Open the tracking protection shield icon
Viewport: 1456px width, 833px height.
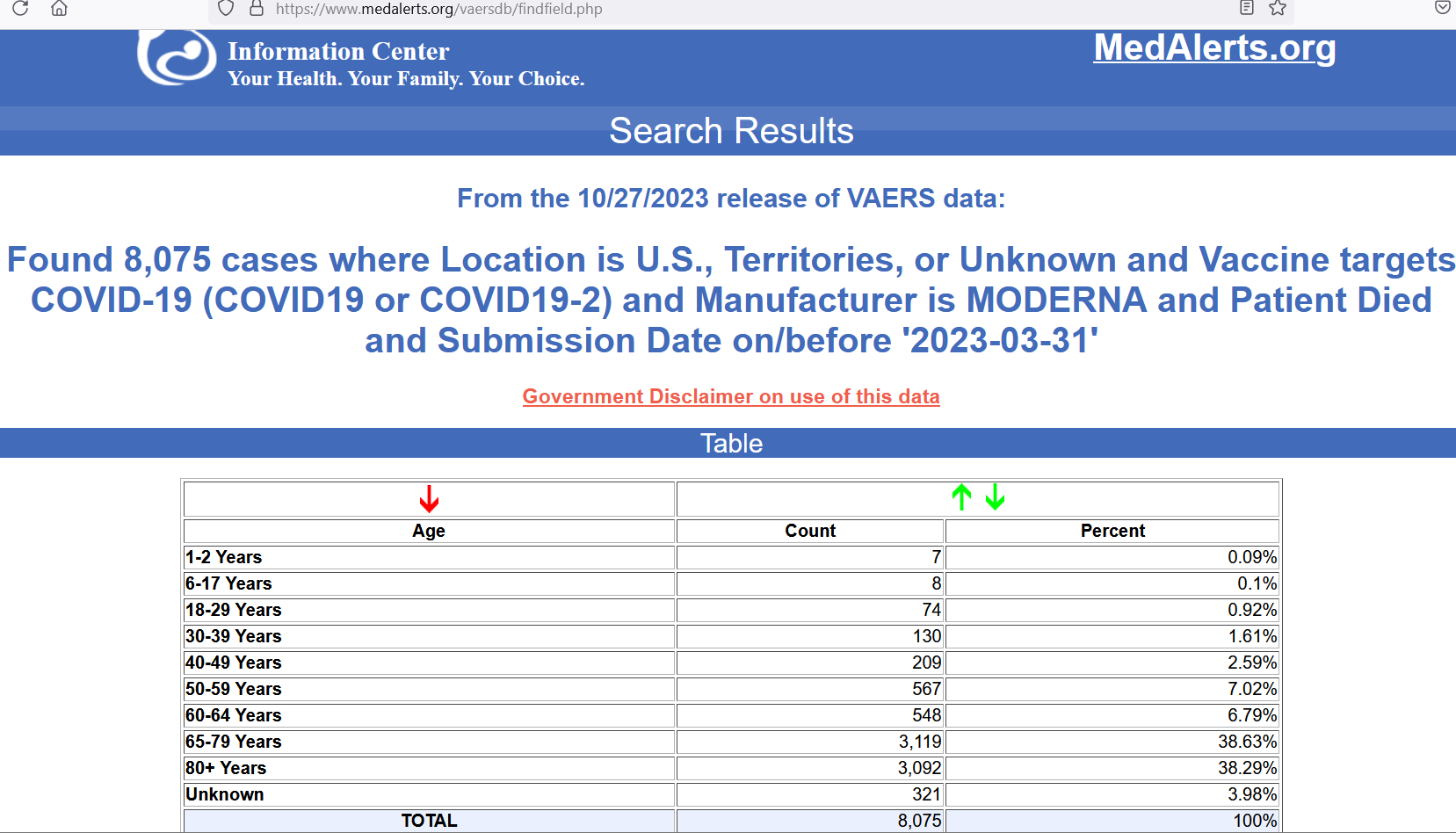pyautogui.click(x=226, y=8)
